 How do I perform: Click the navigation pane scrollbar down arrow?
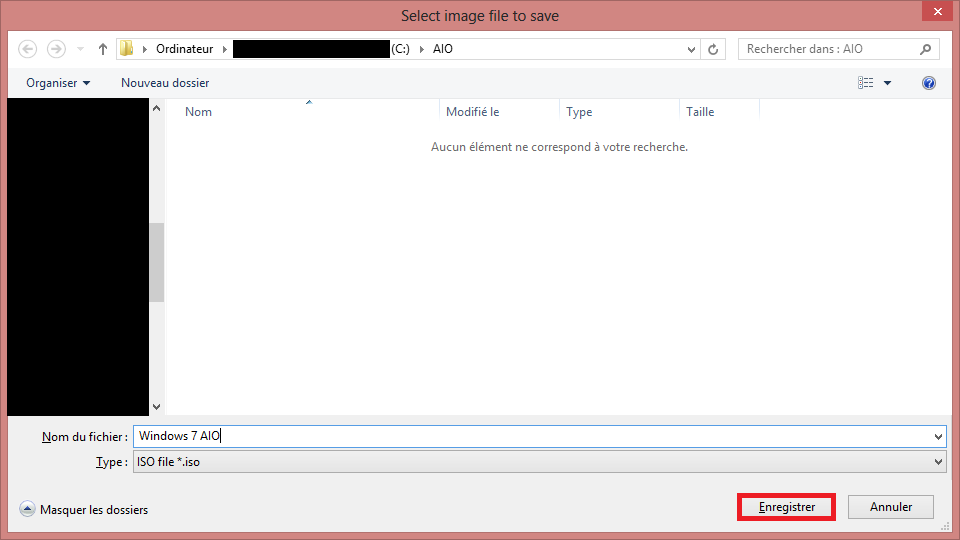(x=156, y=407)
